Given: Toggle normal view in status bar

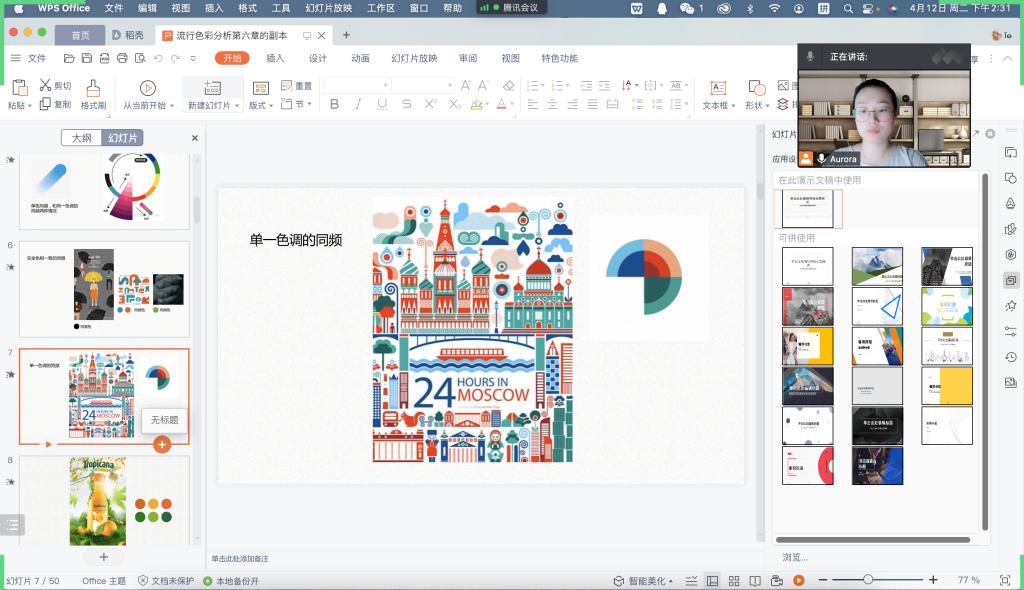Looking at the screenshot, I should point(712,580).
